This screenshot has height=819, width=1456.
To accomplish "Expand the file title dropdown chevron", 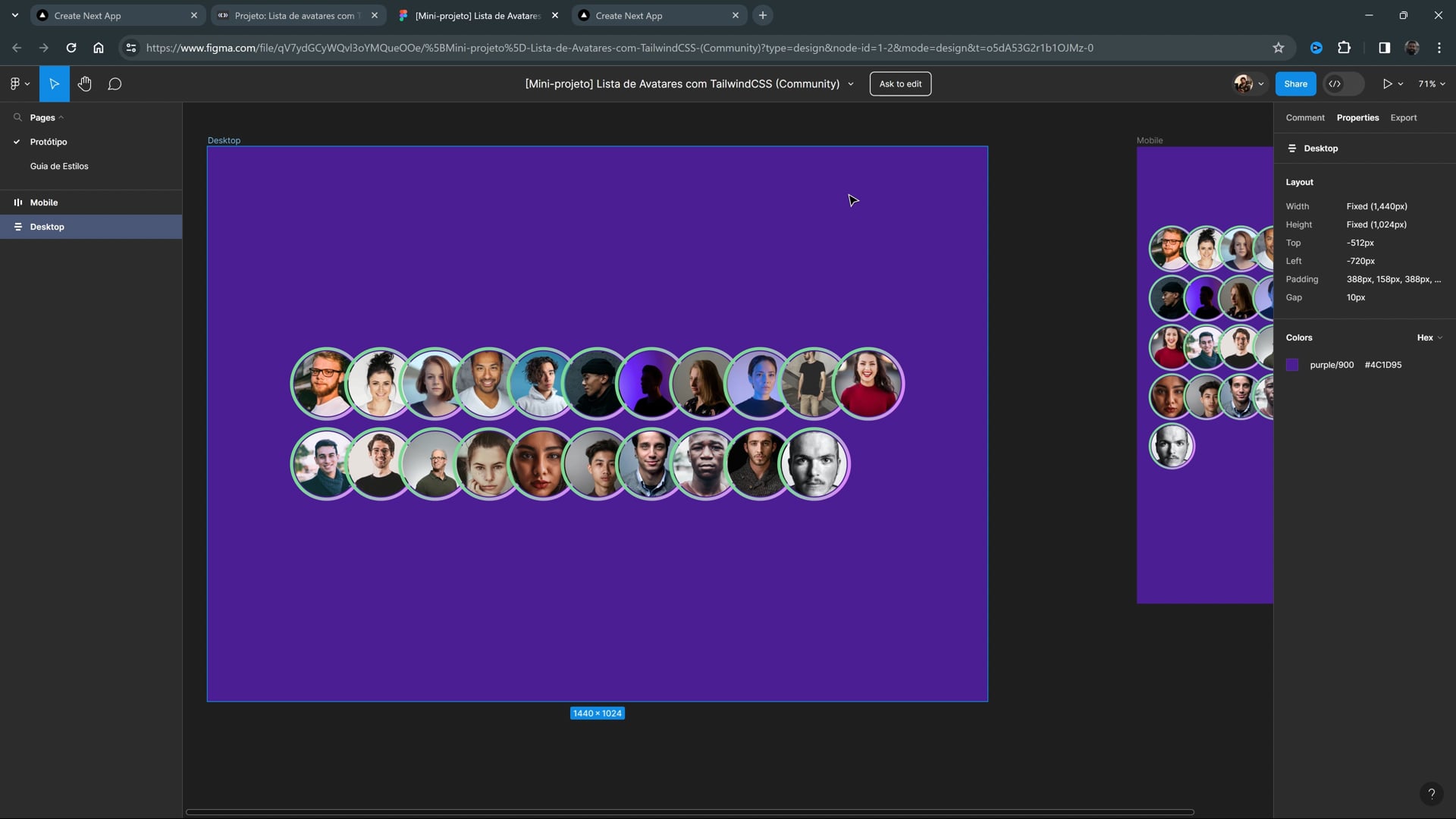I will (x=851, y=84).
